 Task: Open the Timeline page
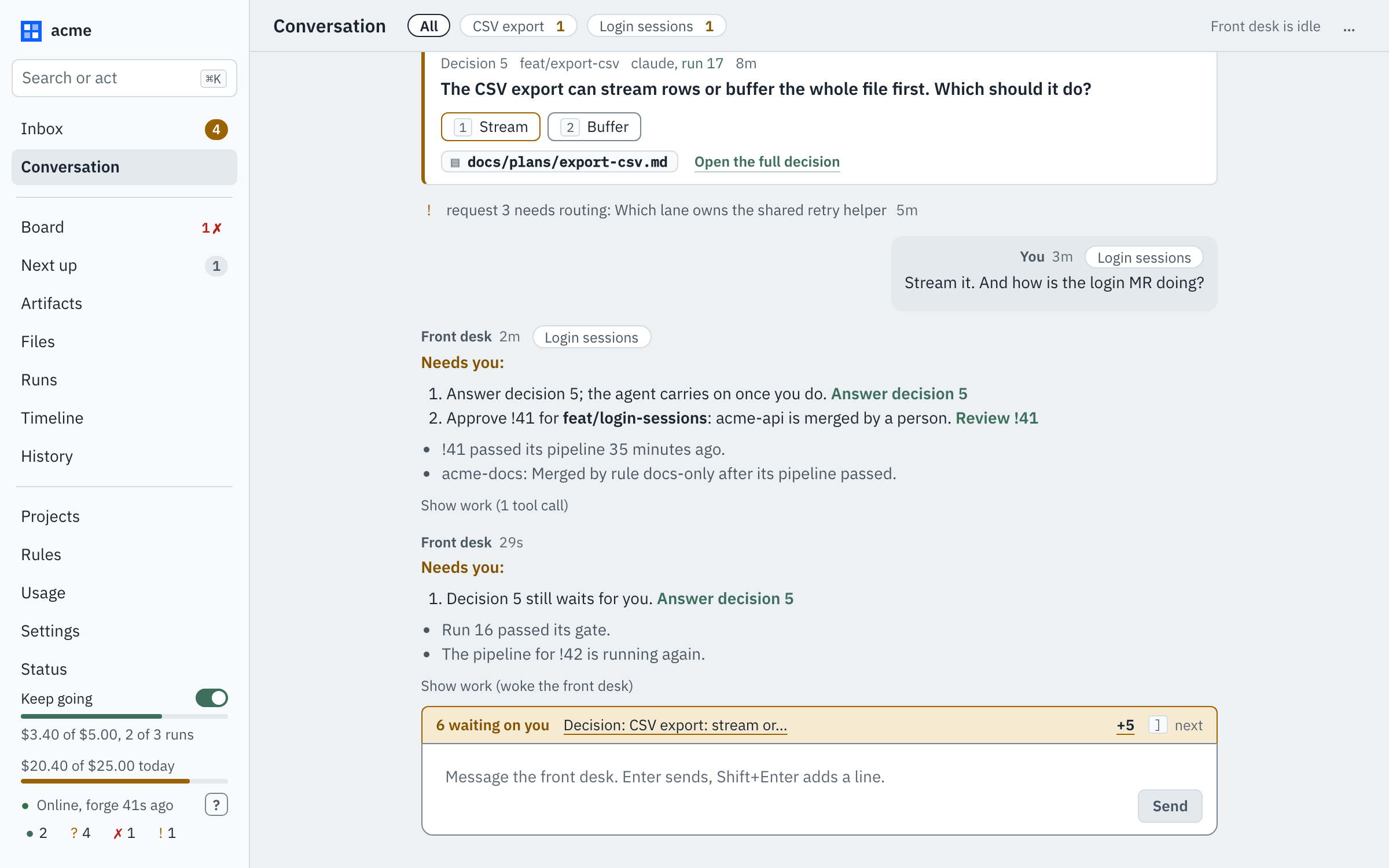(124, 418)
